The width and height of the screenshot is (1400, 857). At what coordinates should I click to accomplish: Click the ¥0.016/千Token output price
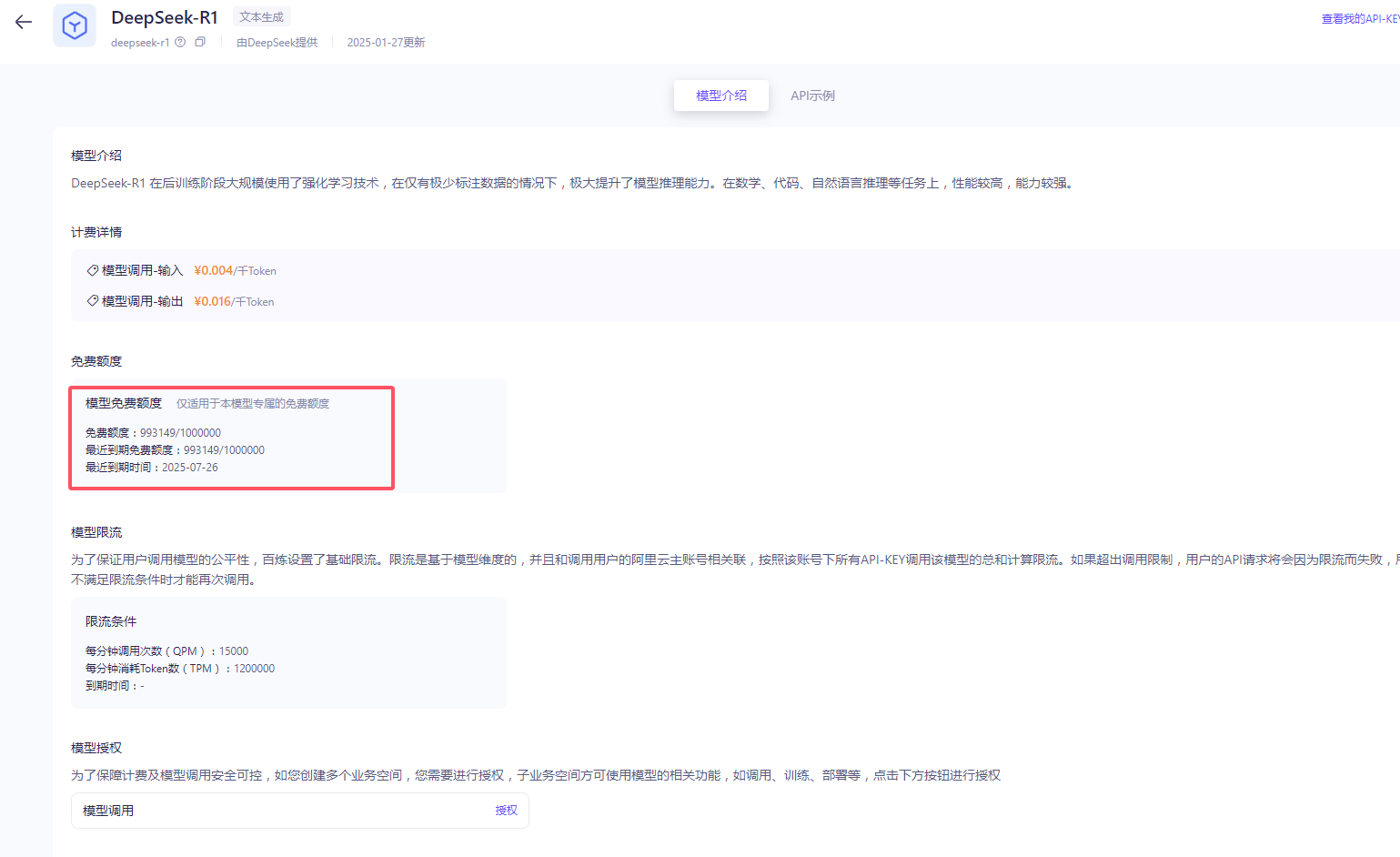234,301
